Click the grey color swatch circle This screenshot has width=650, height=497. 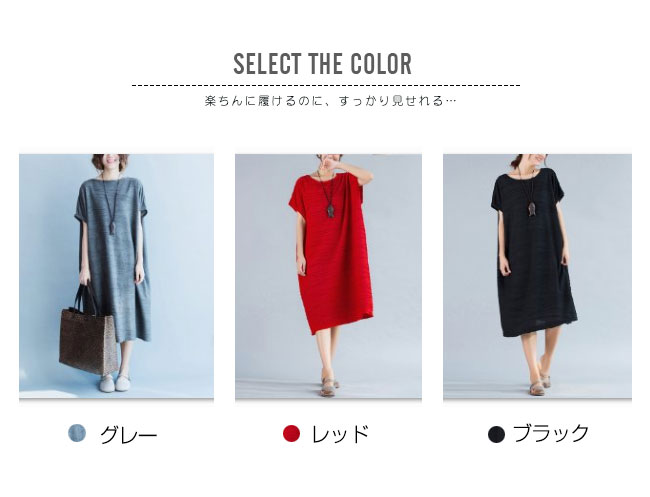(77, 433)
